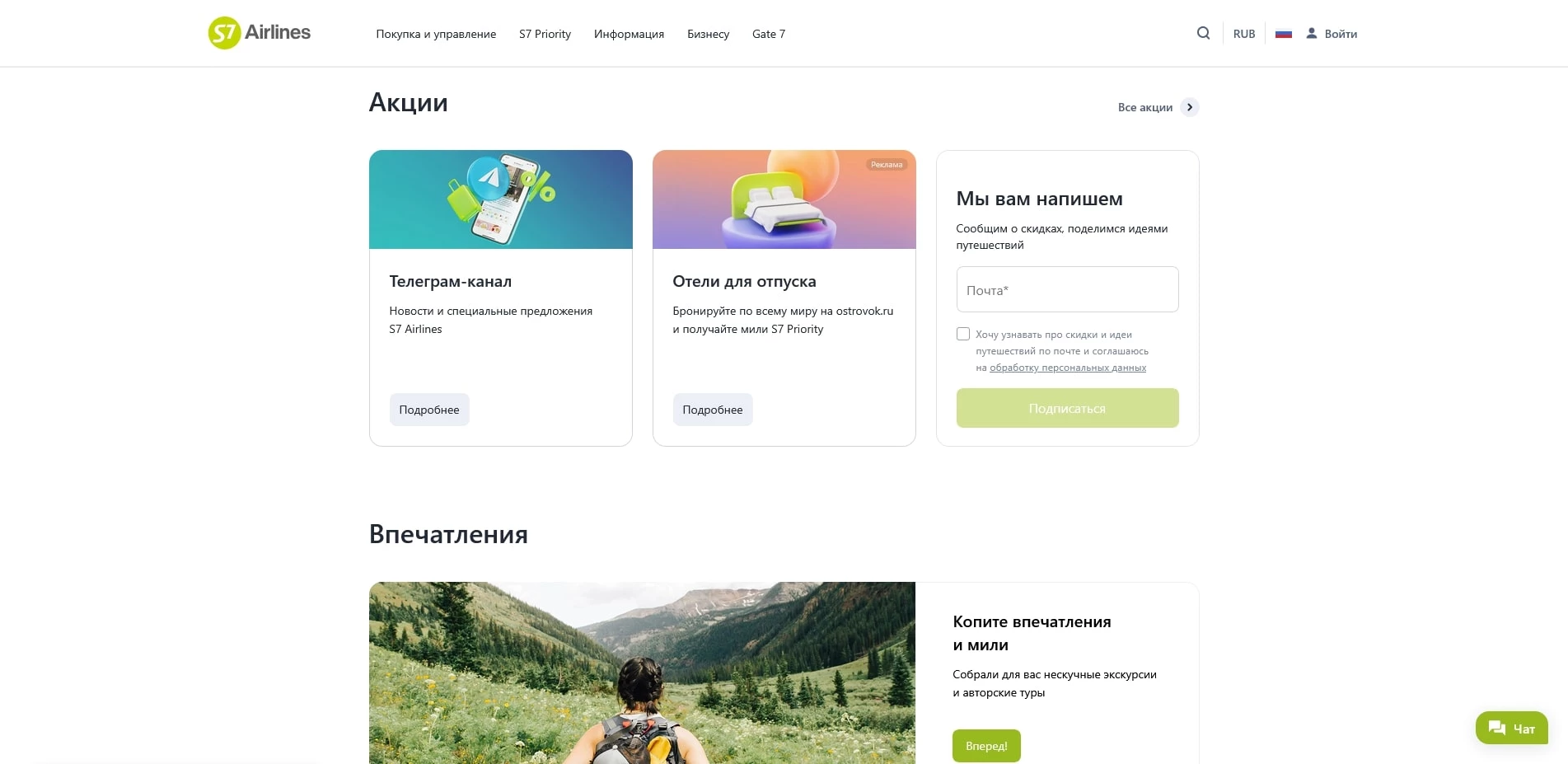This screenshot has width=1568, height=764.
Task: Tick the newsletter consent checkbox
Action: [962, 334]
